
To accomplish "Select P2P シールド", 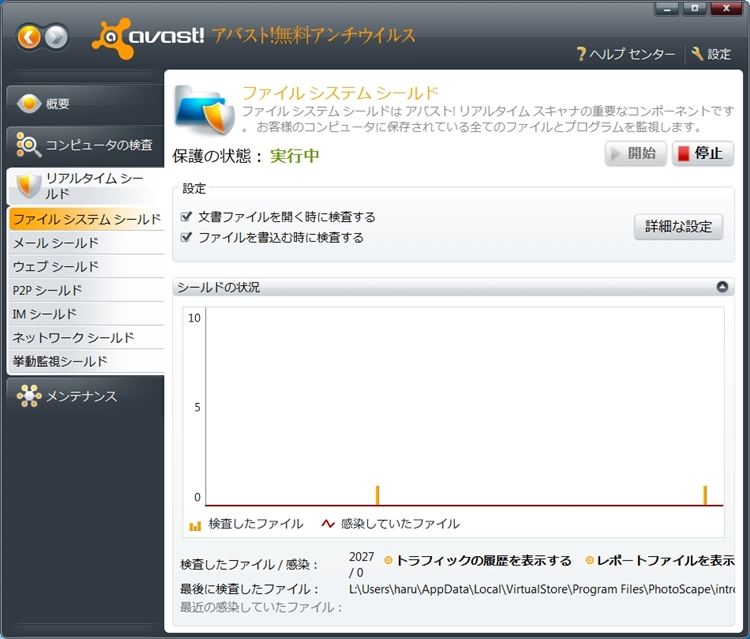I will click(x=87, y=290).
